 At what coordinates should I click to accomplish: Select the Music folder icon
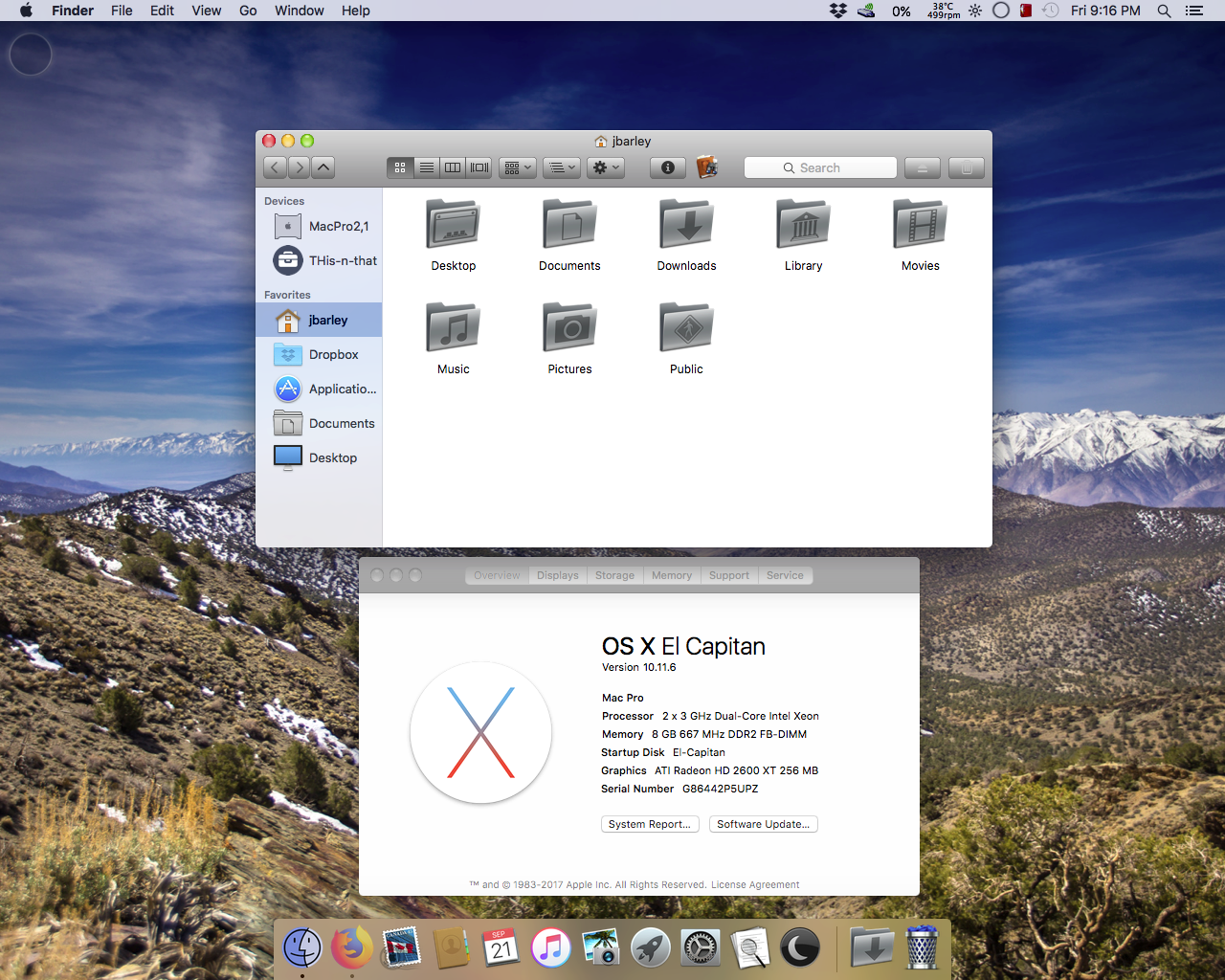pos(454,329)
